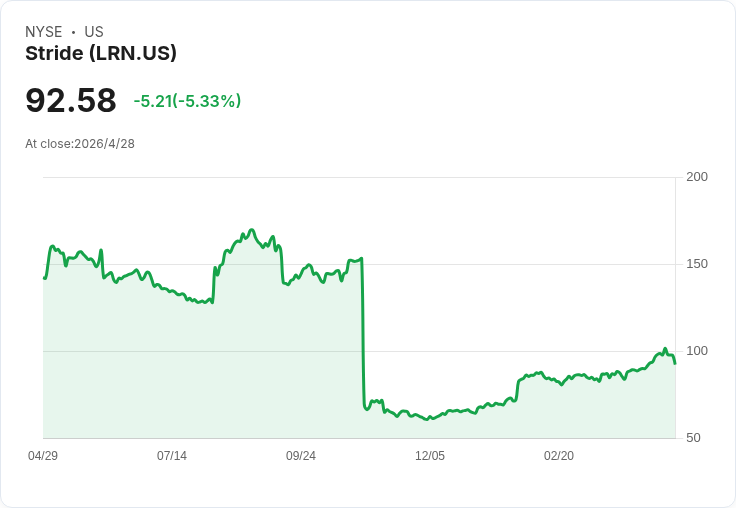Click the -5.21(-5.33%) change value
This screenshot has width=736, height=508.
click(187, 101)
